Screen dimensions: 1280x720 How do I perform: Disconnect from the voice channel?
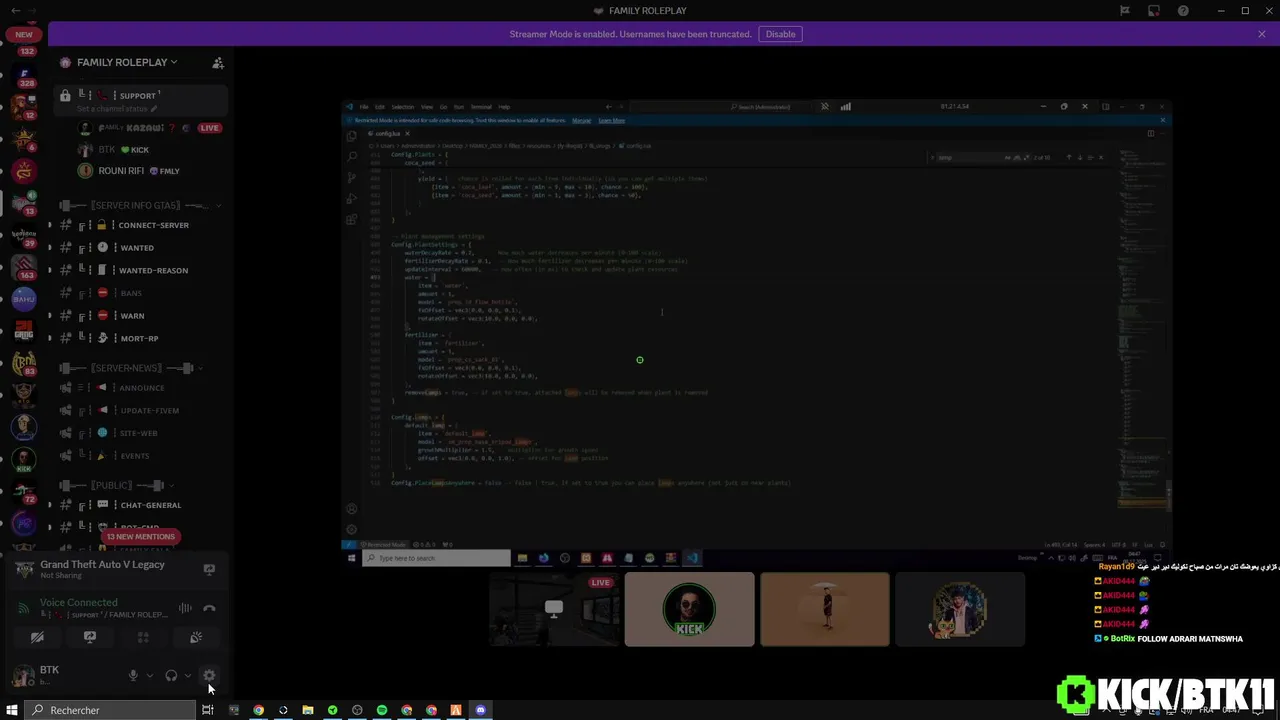(209, 608)
